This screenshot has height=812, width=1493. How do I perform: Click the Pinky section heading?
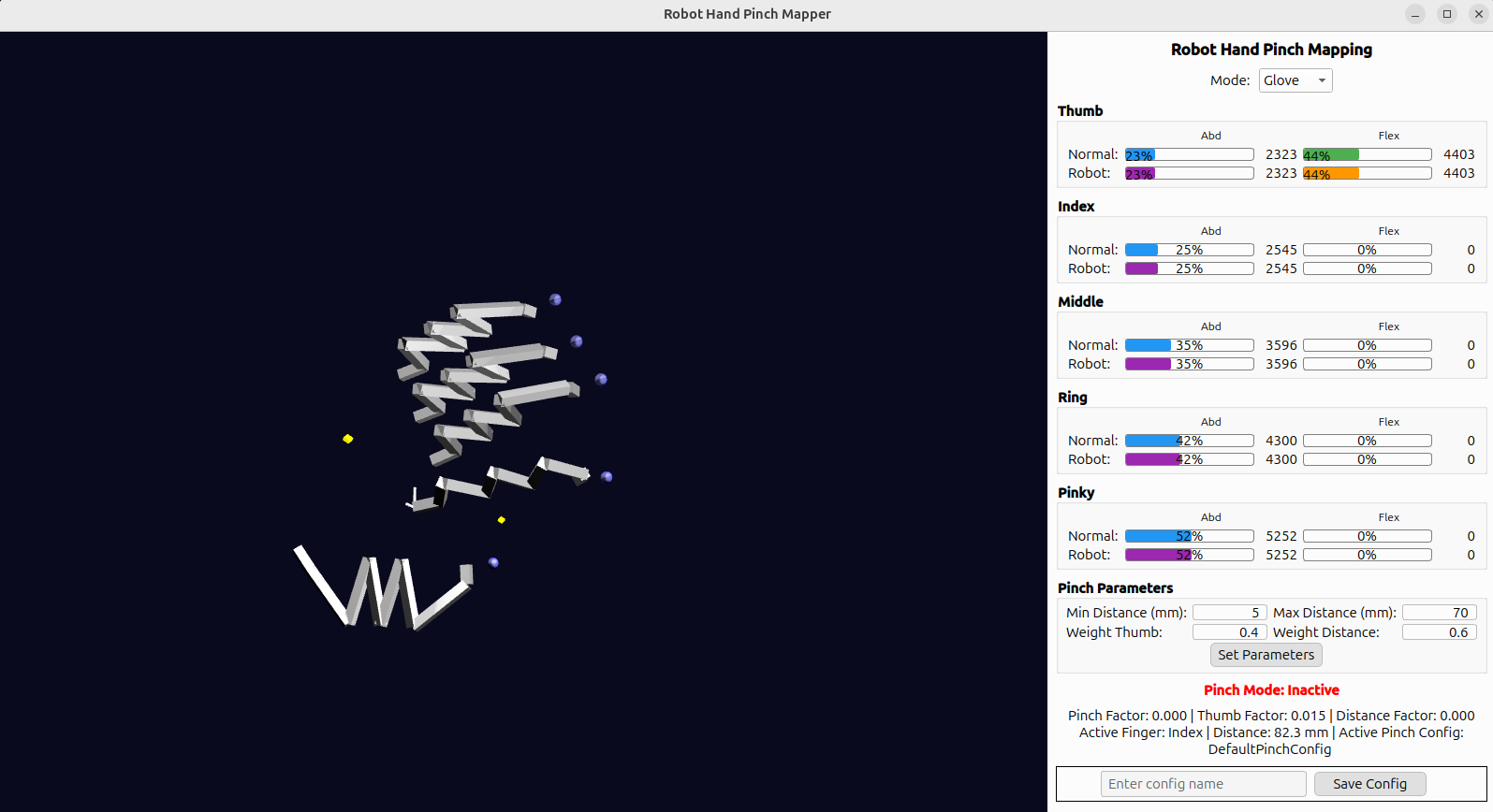pos(1076,492)
